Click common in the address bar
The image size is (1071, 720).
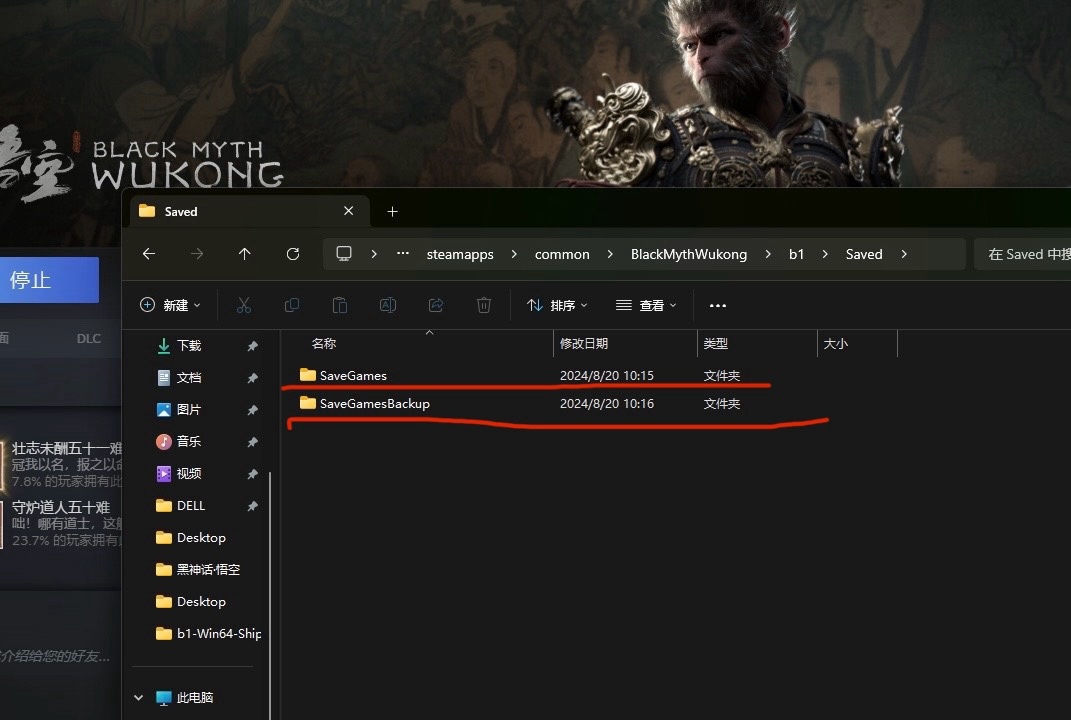562,254
